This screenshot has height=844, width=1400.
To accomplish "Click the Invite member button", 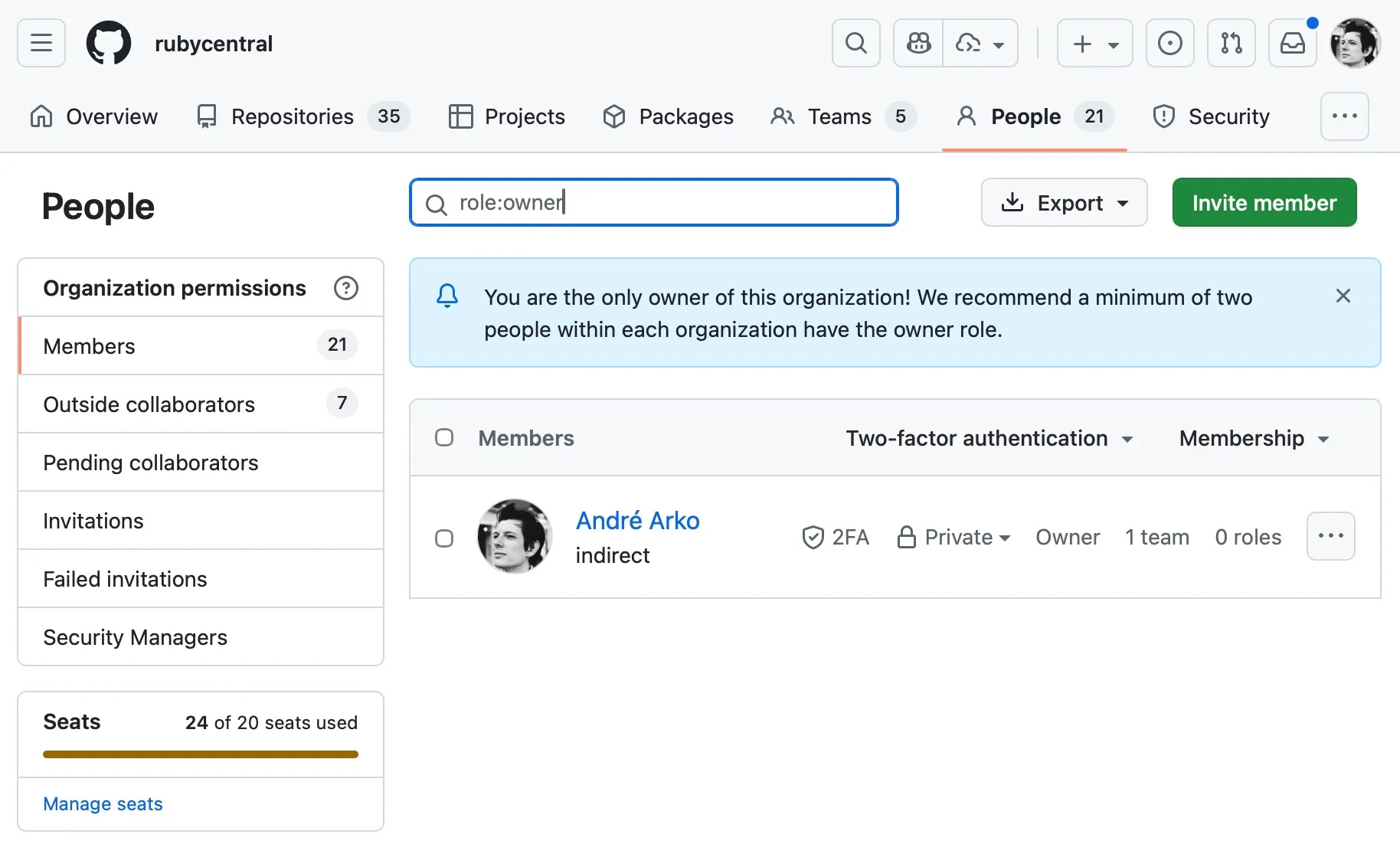I will coord(1264,203).
